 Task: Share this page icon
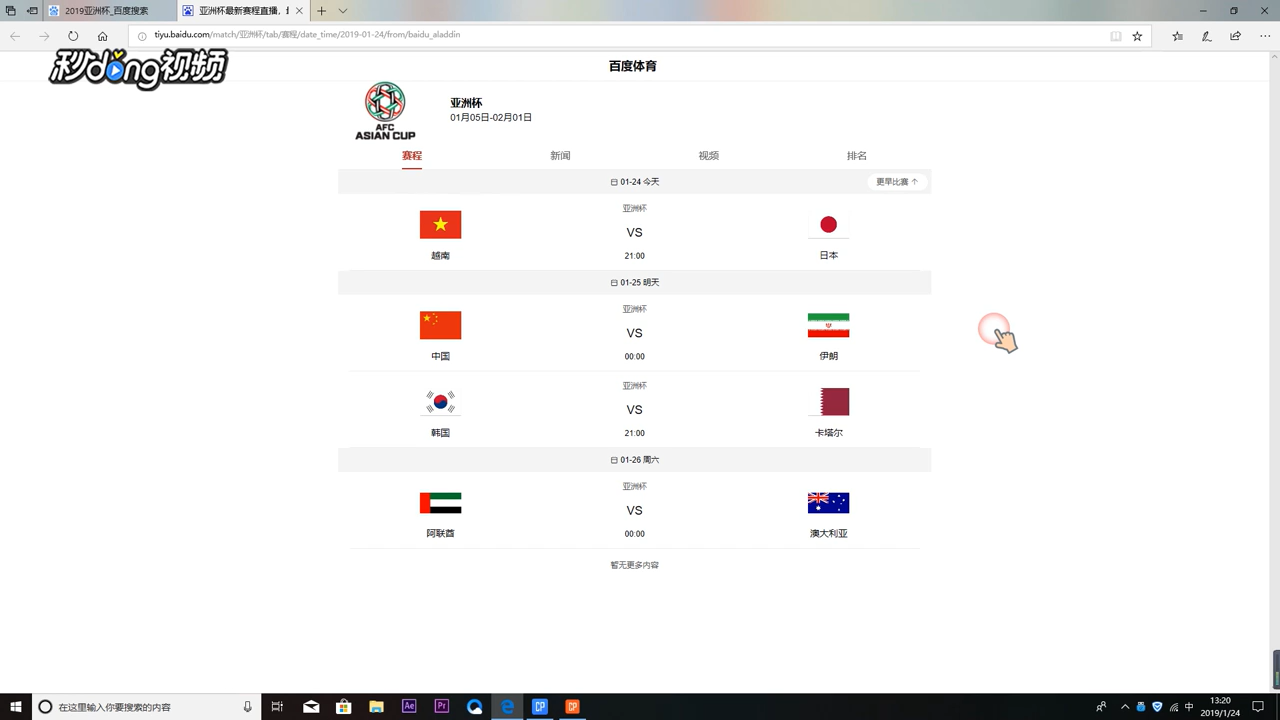(1236, 36)
